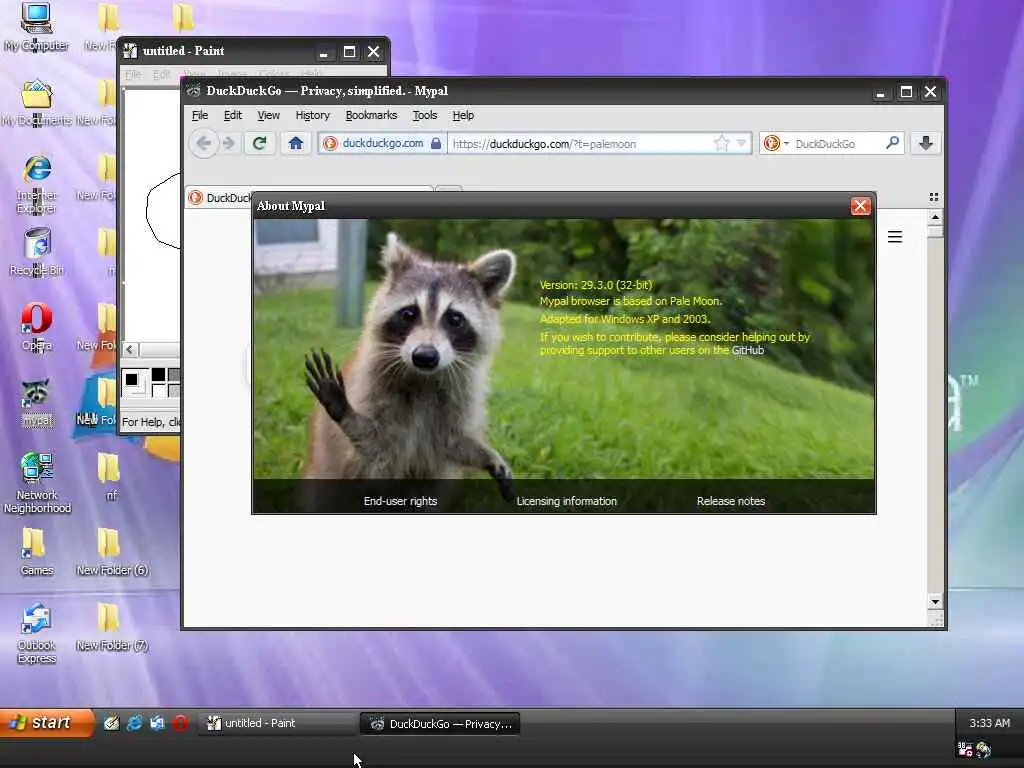Switch to untitled - Paint taskbar button

click(276, 723)
